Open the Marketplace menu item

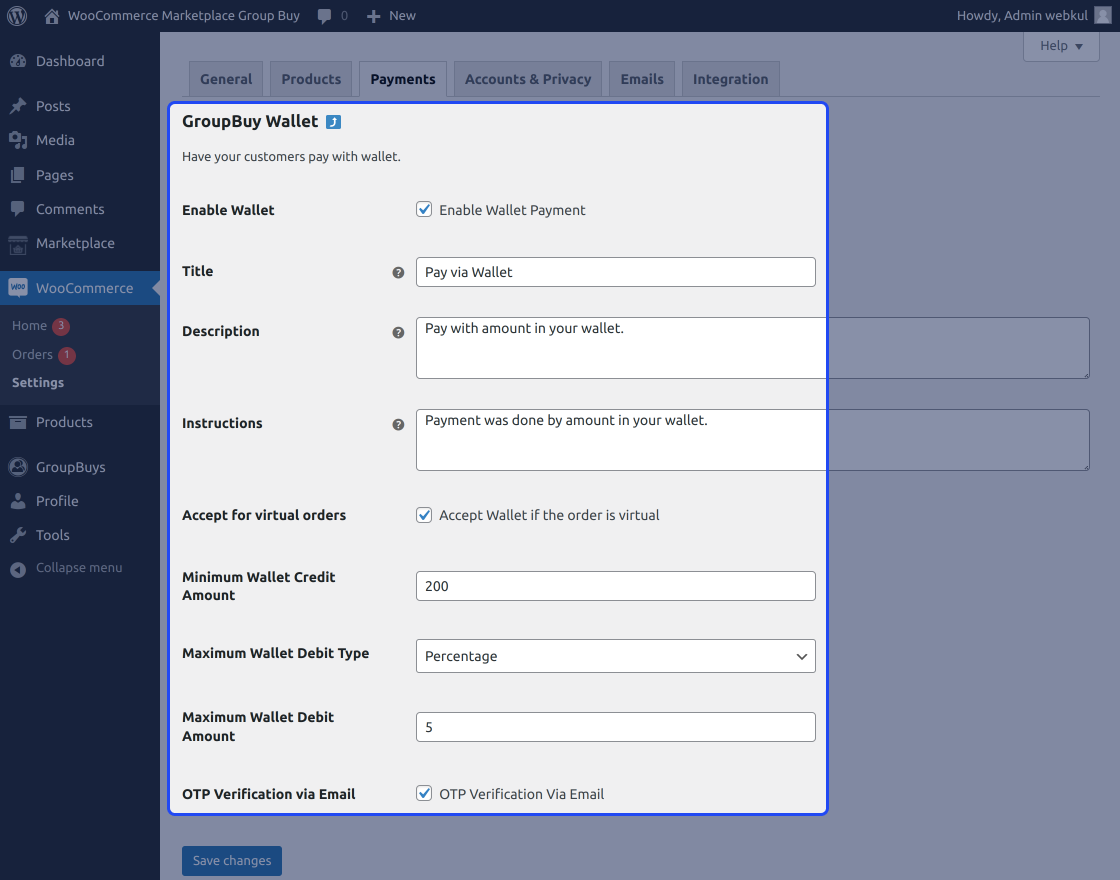coord(80,244)
